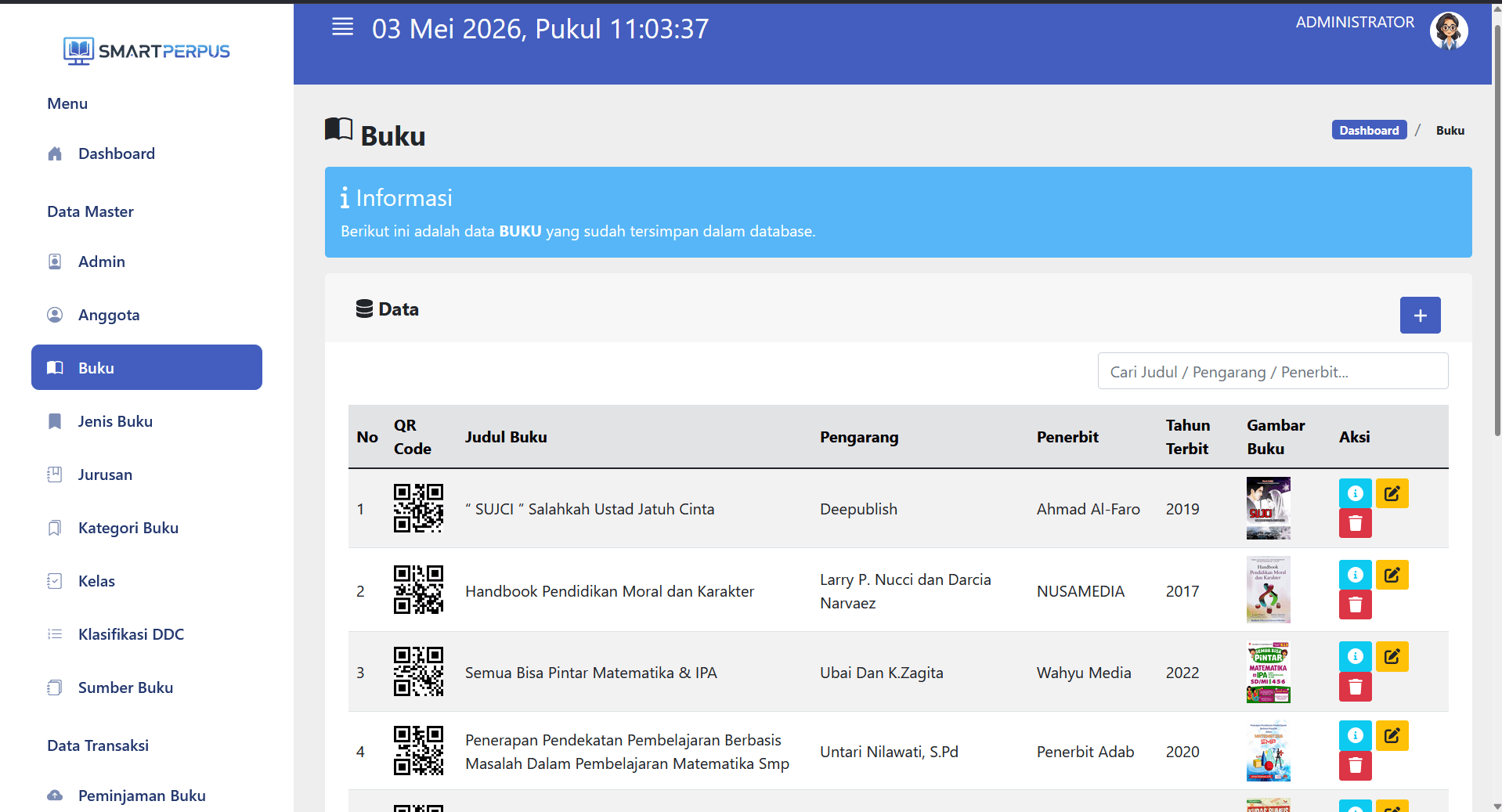Delete Semua Bisa Pintar Matematika & IPA
The width and height of the screenshot is (1502, 812).
(x=1355, y=687)
